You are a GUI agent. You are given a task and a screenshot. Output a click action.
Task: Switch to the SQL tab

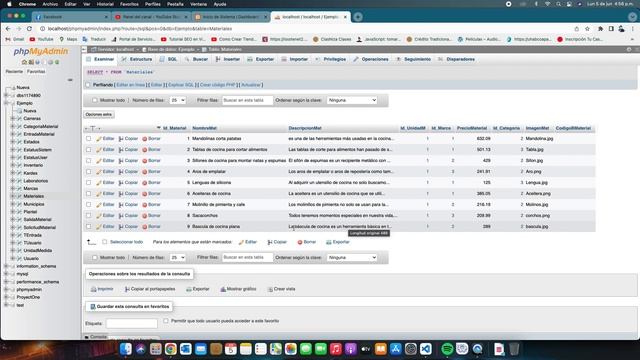point(168,59)
